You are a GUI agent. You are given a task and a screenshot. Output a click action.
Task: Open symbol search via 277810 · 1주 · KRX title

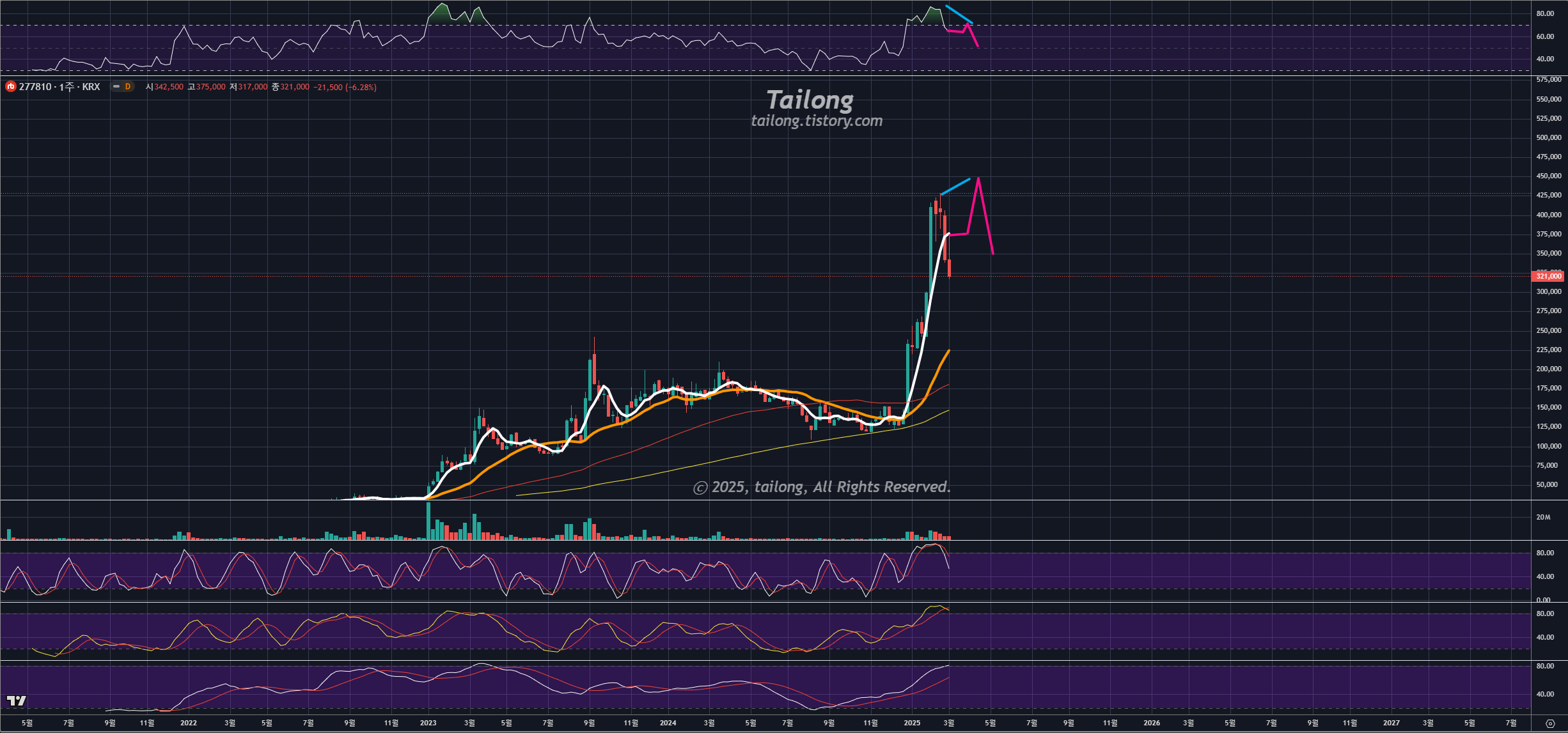point(59,87)
